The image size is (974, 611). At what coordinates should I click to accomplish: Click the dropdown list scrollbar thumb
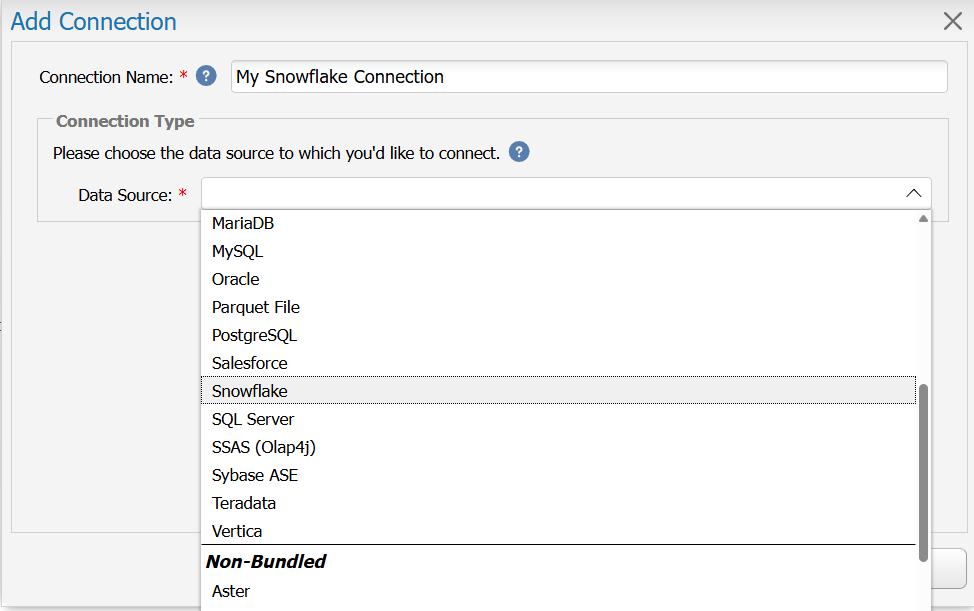click(x=923, y=473)
